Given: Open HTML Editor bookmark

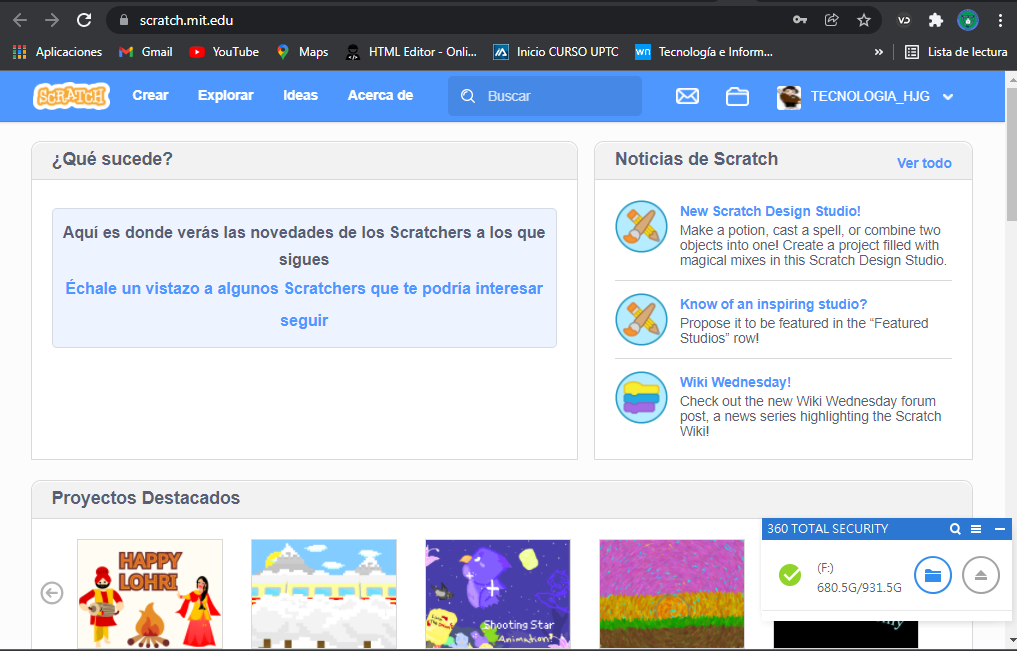Looking at the screenshot, I should pos(411,52).
